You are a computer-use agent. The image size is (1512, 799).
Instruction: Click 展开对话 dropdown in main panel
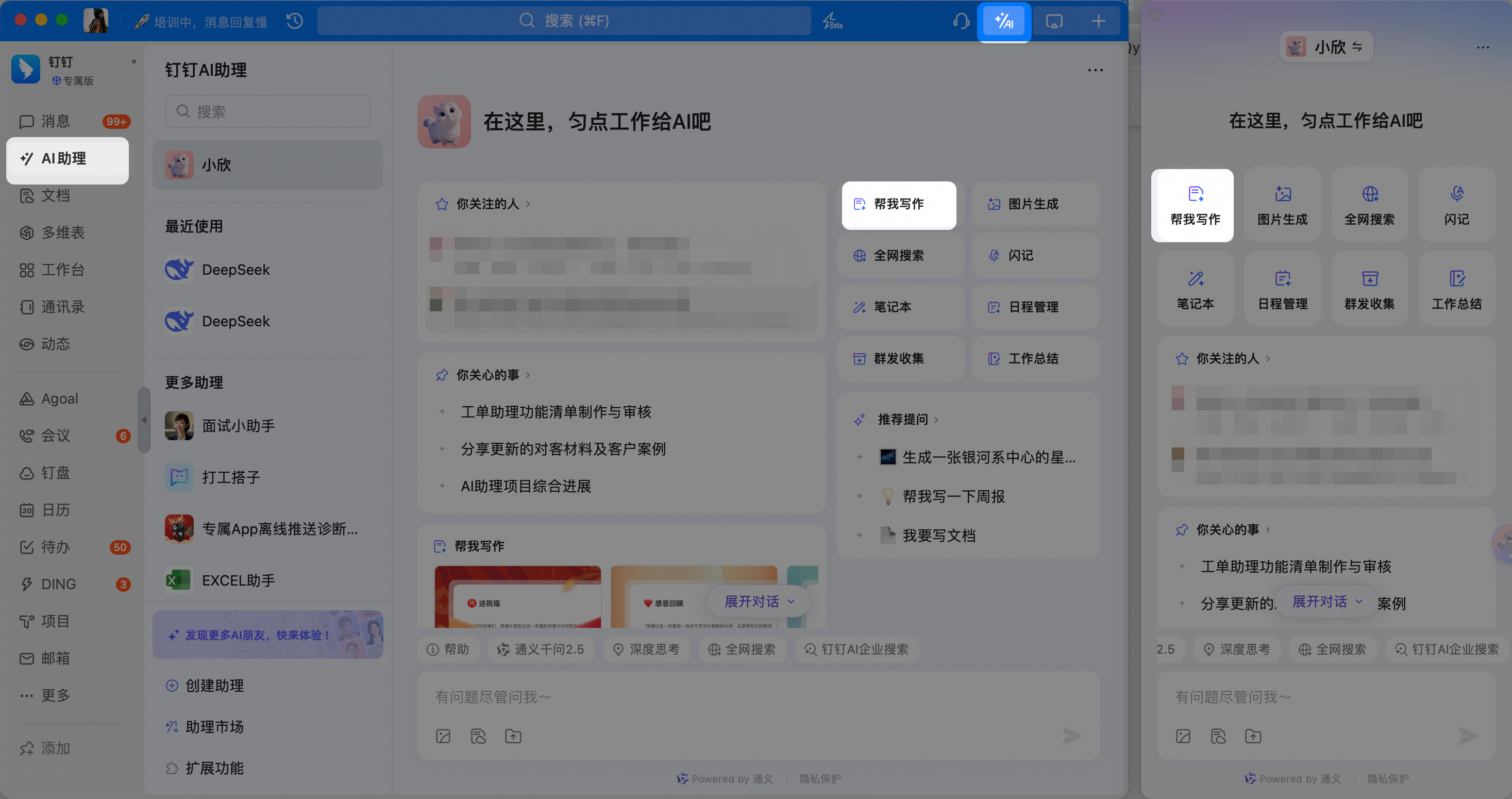760,601
